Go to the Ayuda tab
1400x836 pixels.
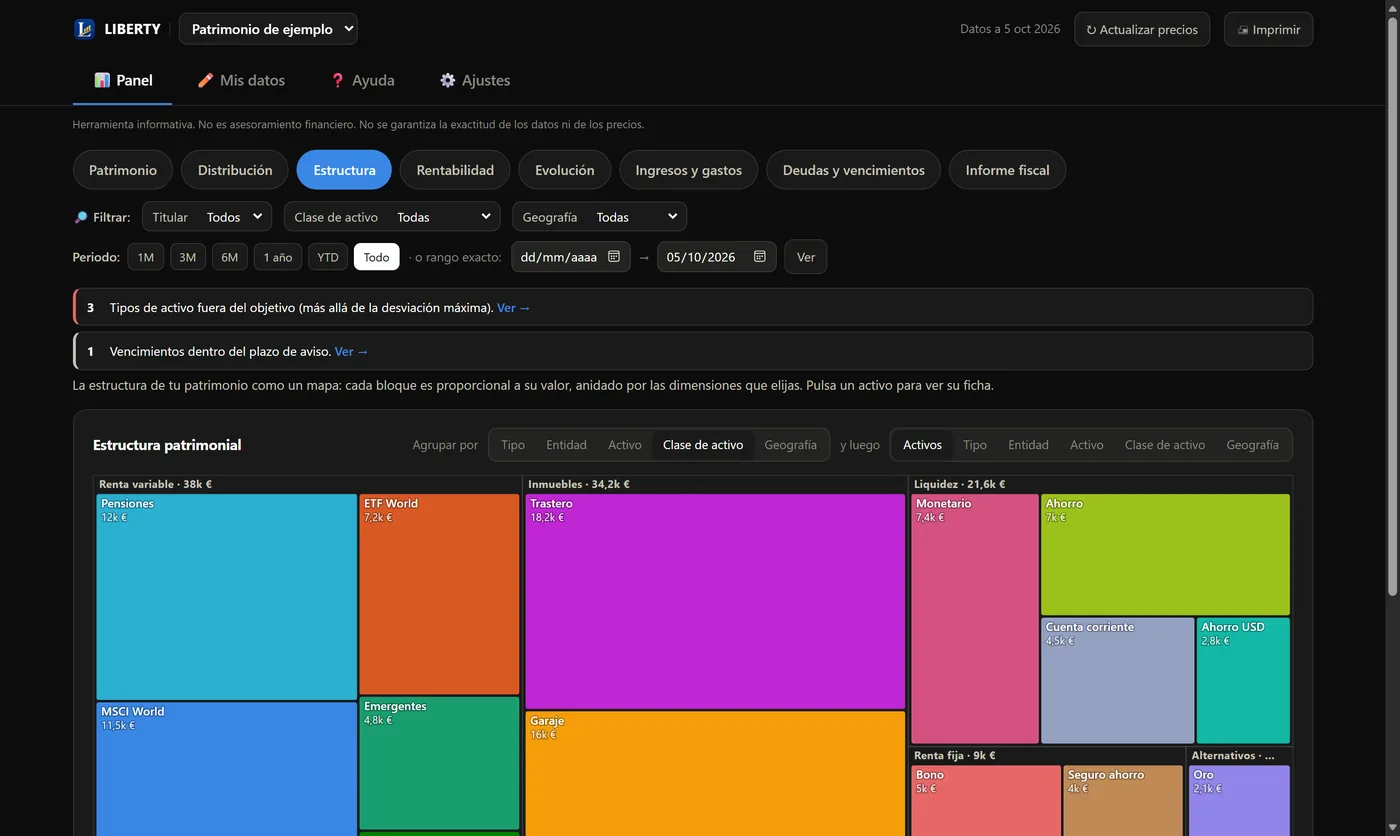coord(362,80)
